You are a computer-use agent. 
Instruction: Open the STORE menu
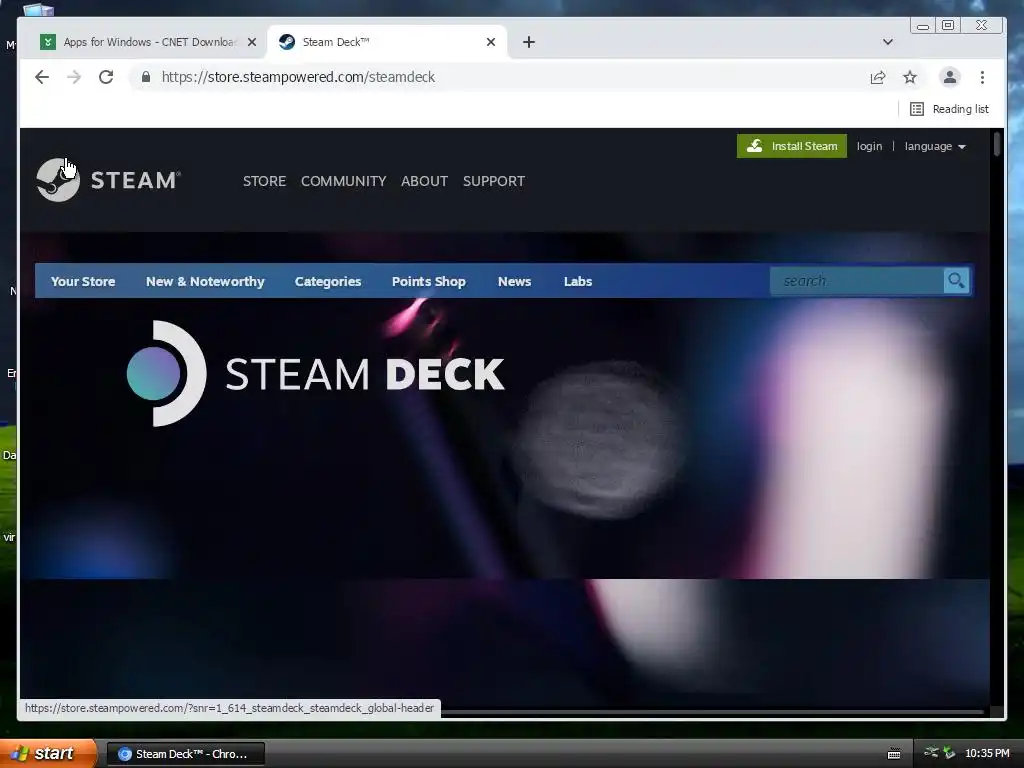(x=264, y=181)
